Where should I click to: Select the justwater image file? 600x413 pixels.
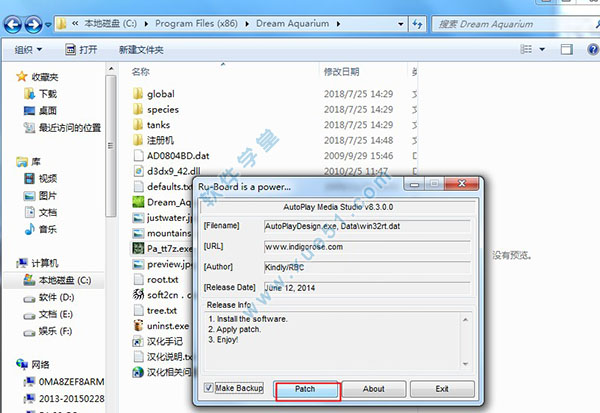coord(162,218)
